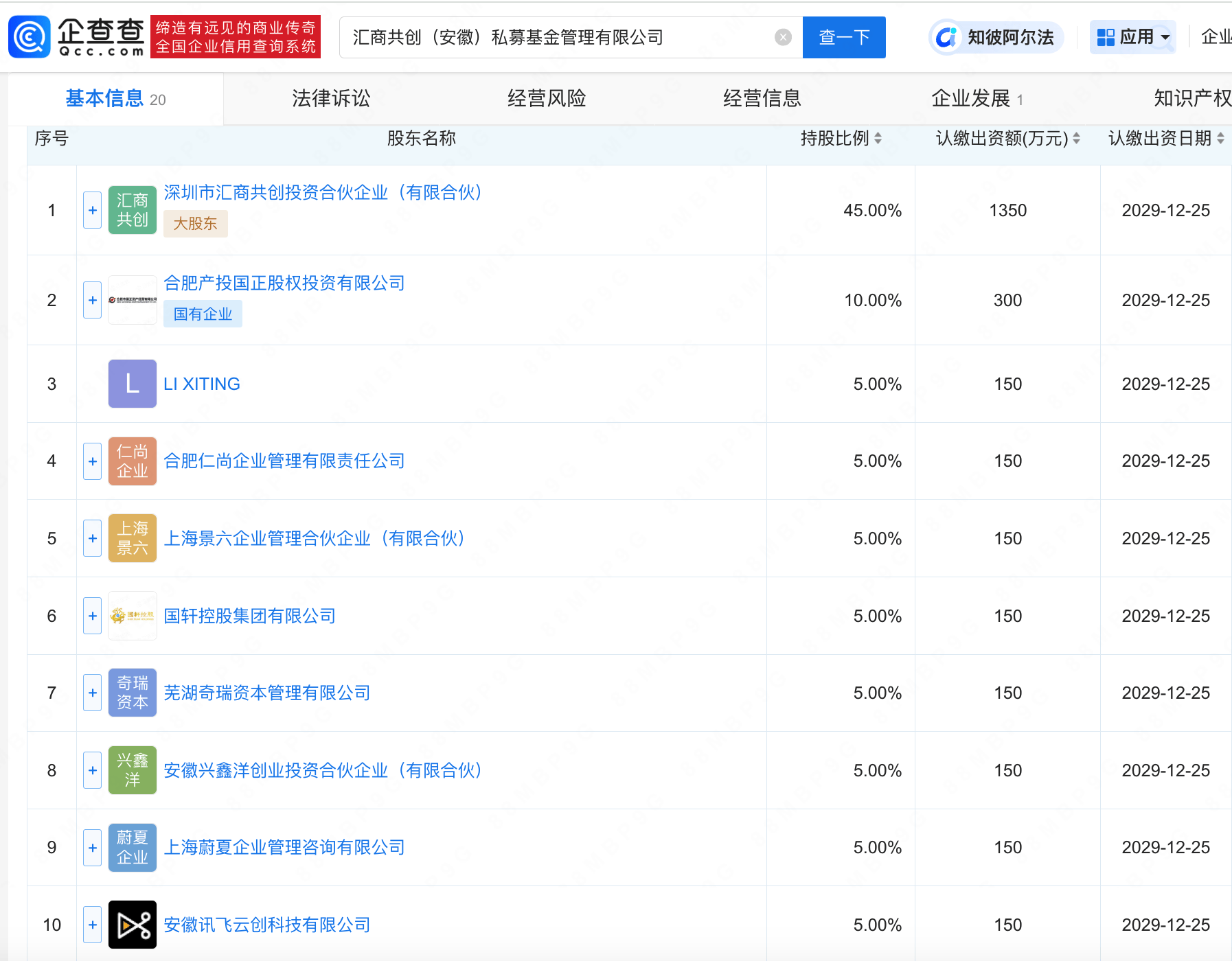The height and width of the screenshot is (961, 1232).
Task: Open 上海景六企业管理合伙企业 link
Action: point(315,538)
